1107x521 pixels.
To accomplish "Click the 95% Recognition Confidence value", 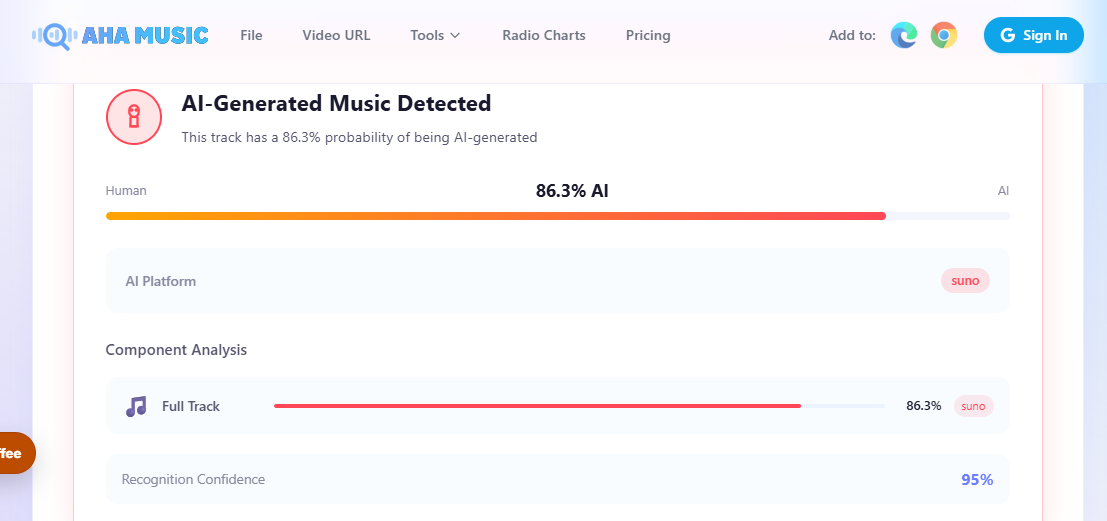I will pyautogui.click(x=977, y=480).
